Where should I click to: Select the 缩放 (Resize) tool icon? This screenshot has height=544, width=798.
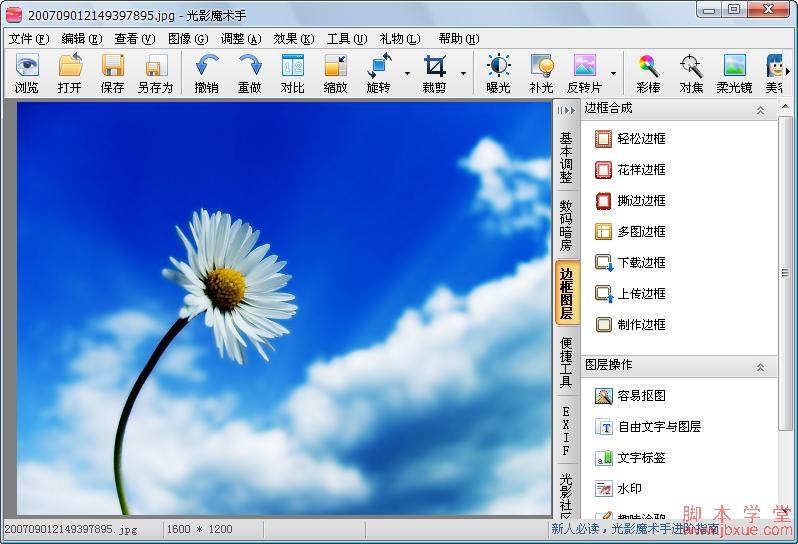coord(335,66)
